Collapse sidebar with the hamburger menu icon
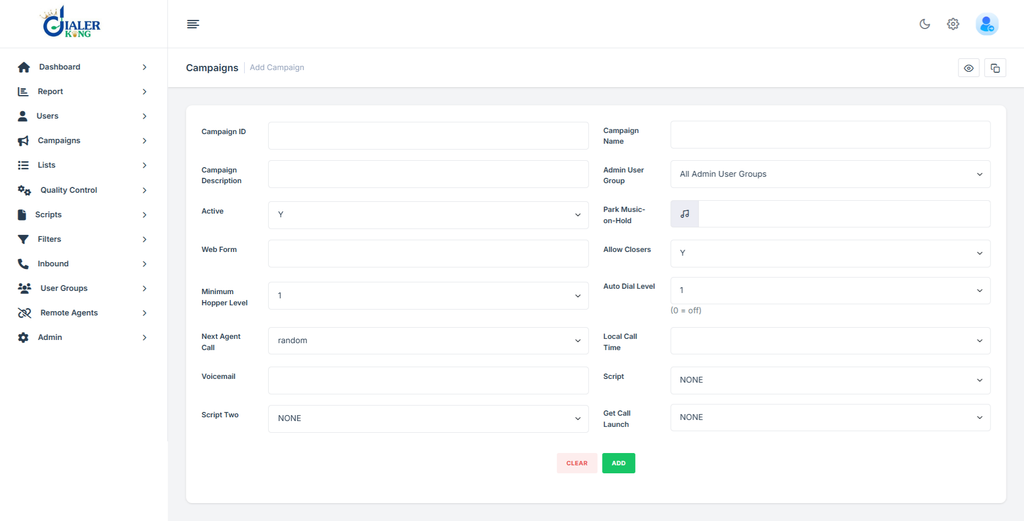This screenshot has height=521, width=1024. pyautogui.click(x=193, y=24)
